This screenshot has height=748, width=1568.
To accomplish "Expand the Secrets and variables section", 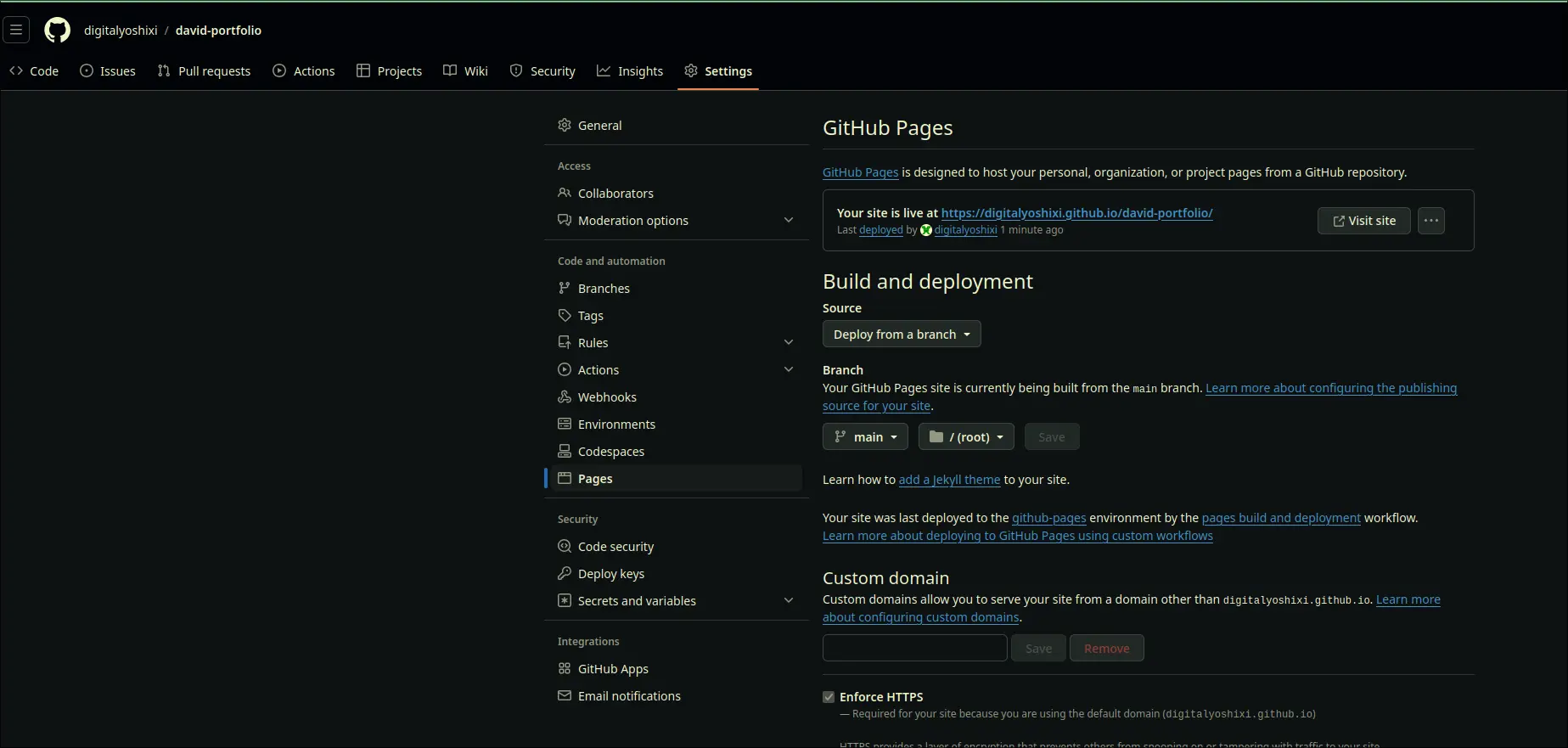I will (788, 601).
